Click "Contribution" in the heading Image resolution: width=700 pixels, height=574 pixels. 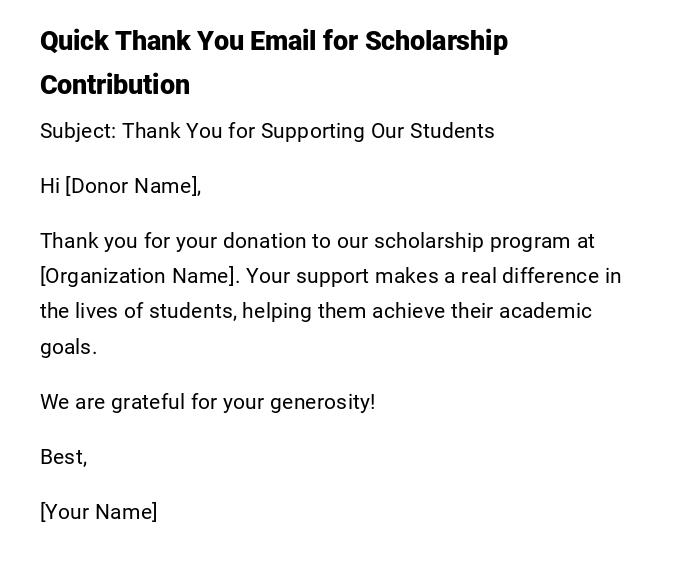pyautogui.click(x=115, y=85)
